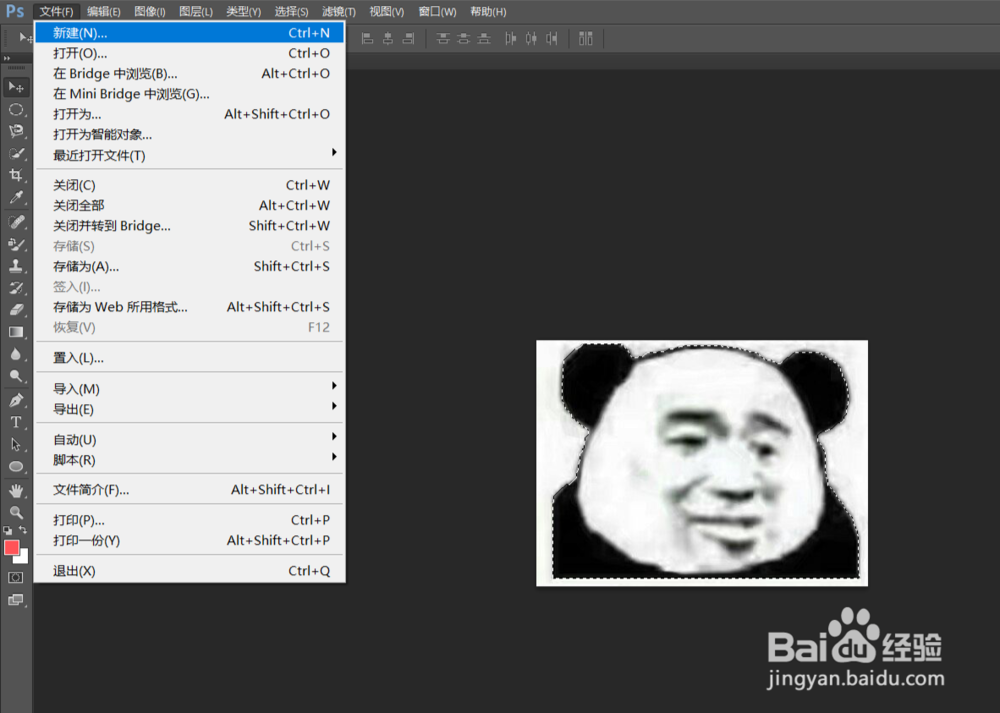Collapse the toolbox using double-arrow
The width and height of the screenshot is (1000, 713).
[x=7, y=58]
